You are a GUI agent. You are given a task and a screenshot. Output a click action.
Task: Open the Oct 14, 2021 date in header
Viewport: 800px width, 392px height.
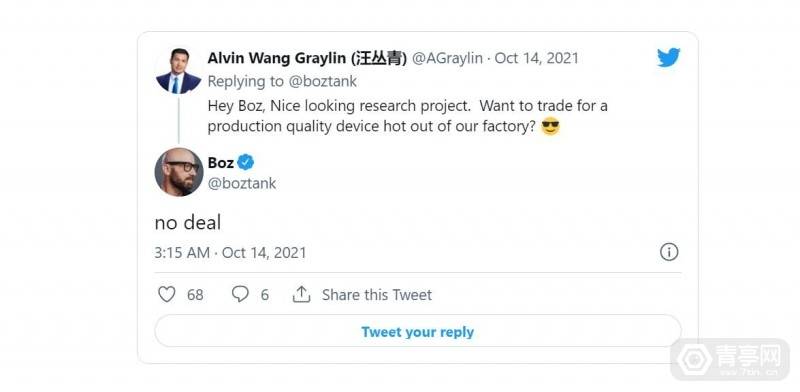click(537, 58)
